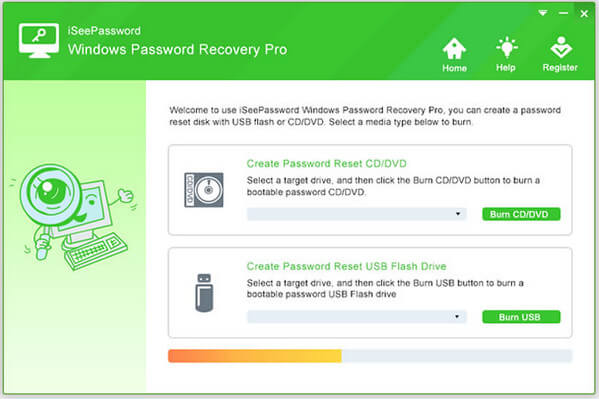Select the Help label in the top navigation

(x=506, y=68)
